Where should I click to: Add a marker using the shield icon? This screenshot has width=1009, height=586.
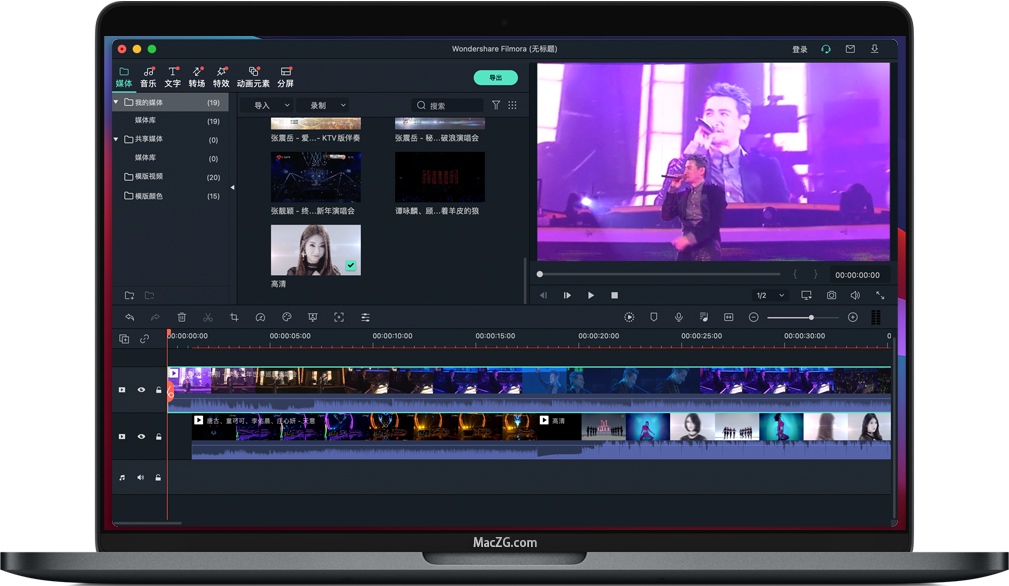[654, 317]
